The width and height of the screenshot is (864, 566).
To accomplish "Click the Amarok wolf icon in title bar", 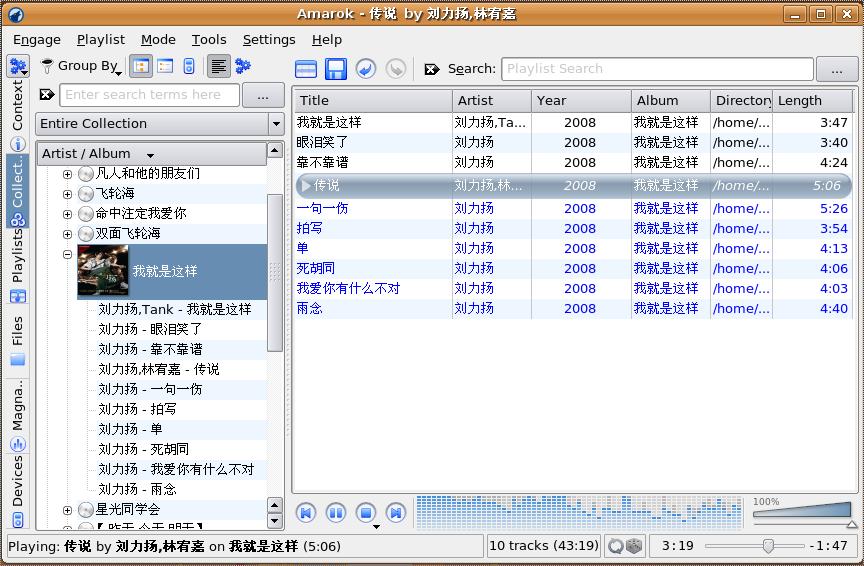I will point(15,14).
